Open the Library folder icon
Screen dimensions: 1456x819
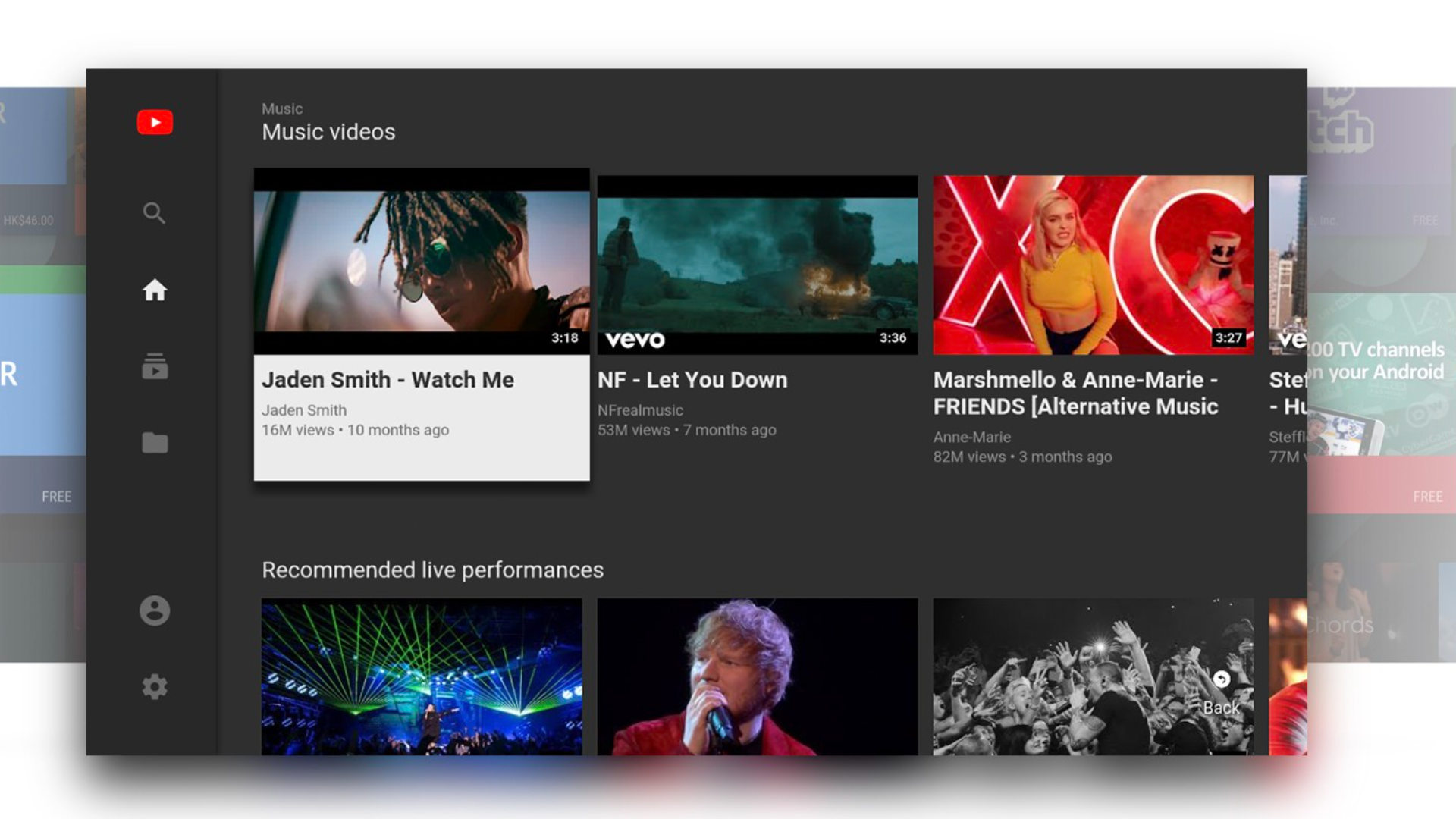(x=155, y=442)
